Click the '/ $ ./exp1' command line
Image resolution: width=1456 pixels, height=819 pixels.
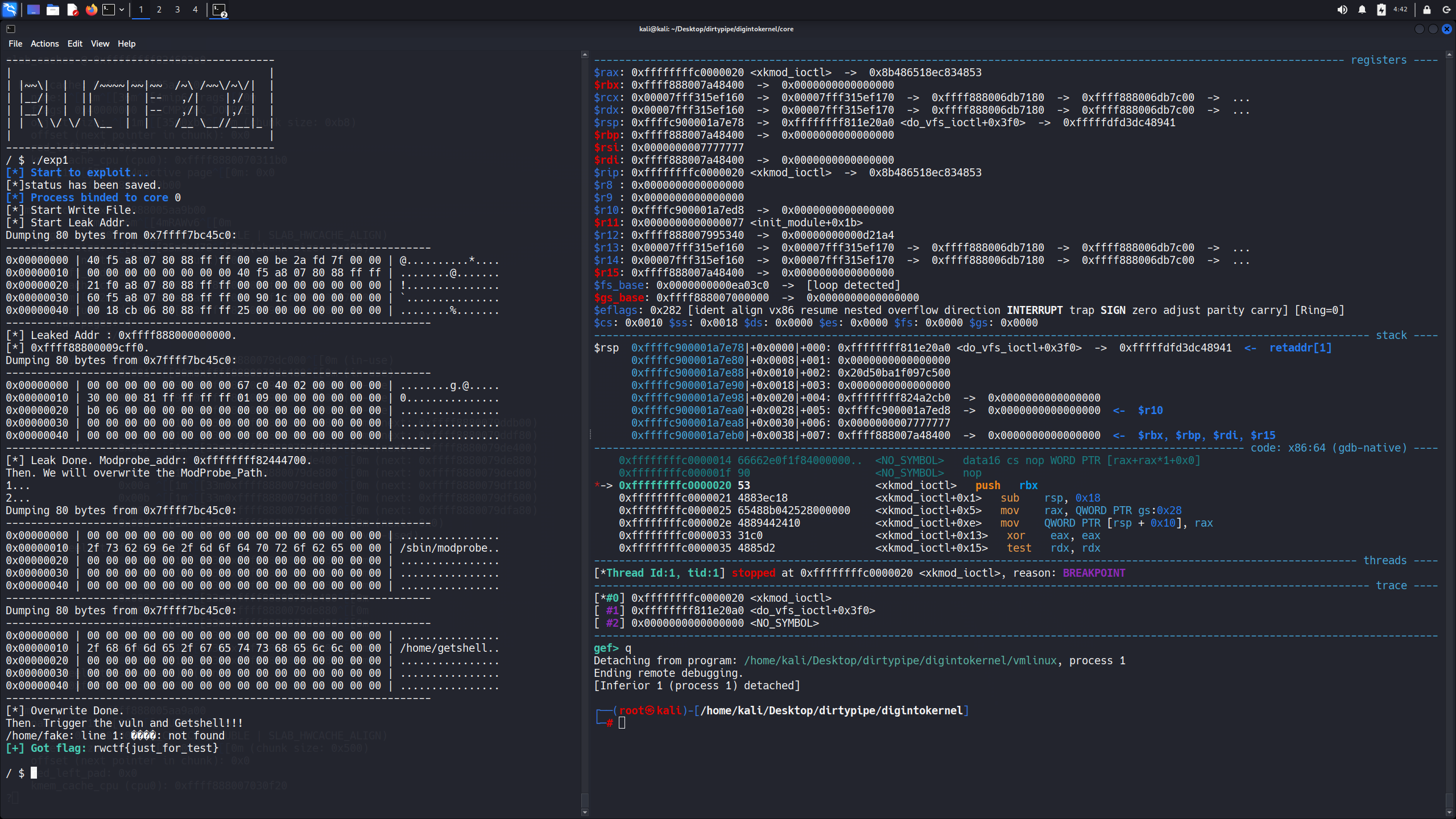pos(37,160)
